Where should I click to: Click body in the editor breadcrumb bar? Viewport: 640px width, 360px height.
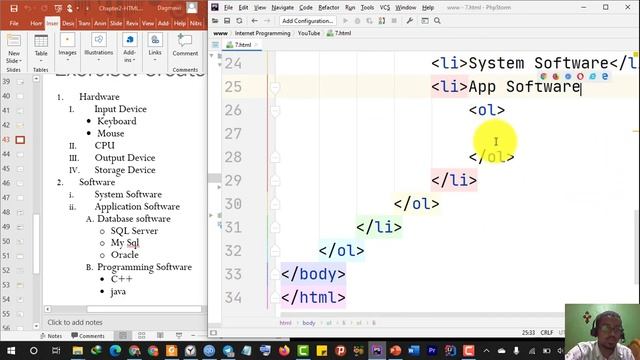309,323
